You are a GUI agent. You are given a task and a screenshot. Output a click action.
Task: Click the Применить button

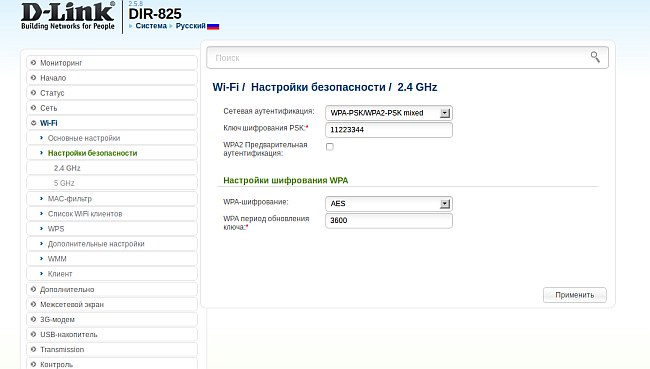click(575, 295)
